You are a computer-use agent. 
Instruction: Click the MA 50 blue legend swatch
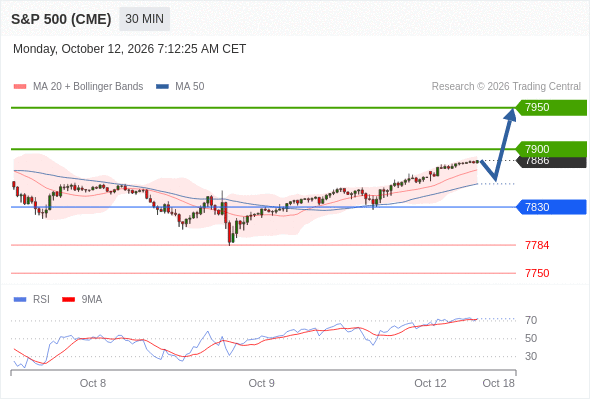coord(162,87)
